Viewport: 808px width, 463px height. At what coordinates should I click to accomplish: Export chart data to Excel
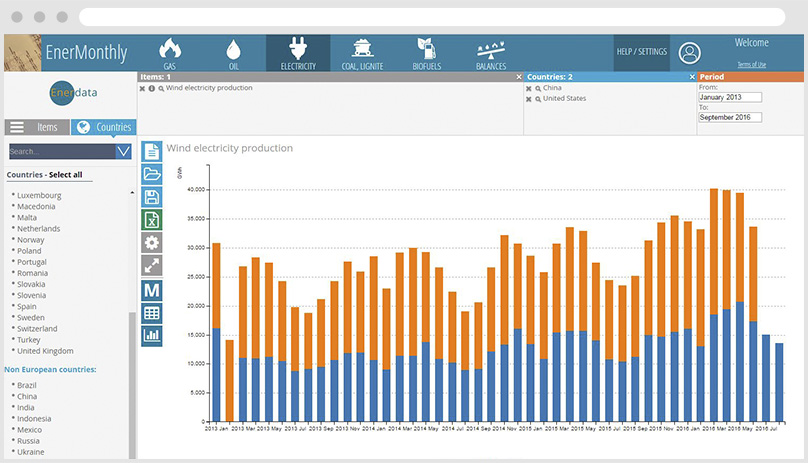tap(152, 220)
